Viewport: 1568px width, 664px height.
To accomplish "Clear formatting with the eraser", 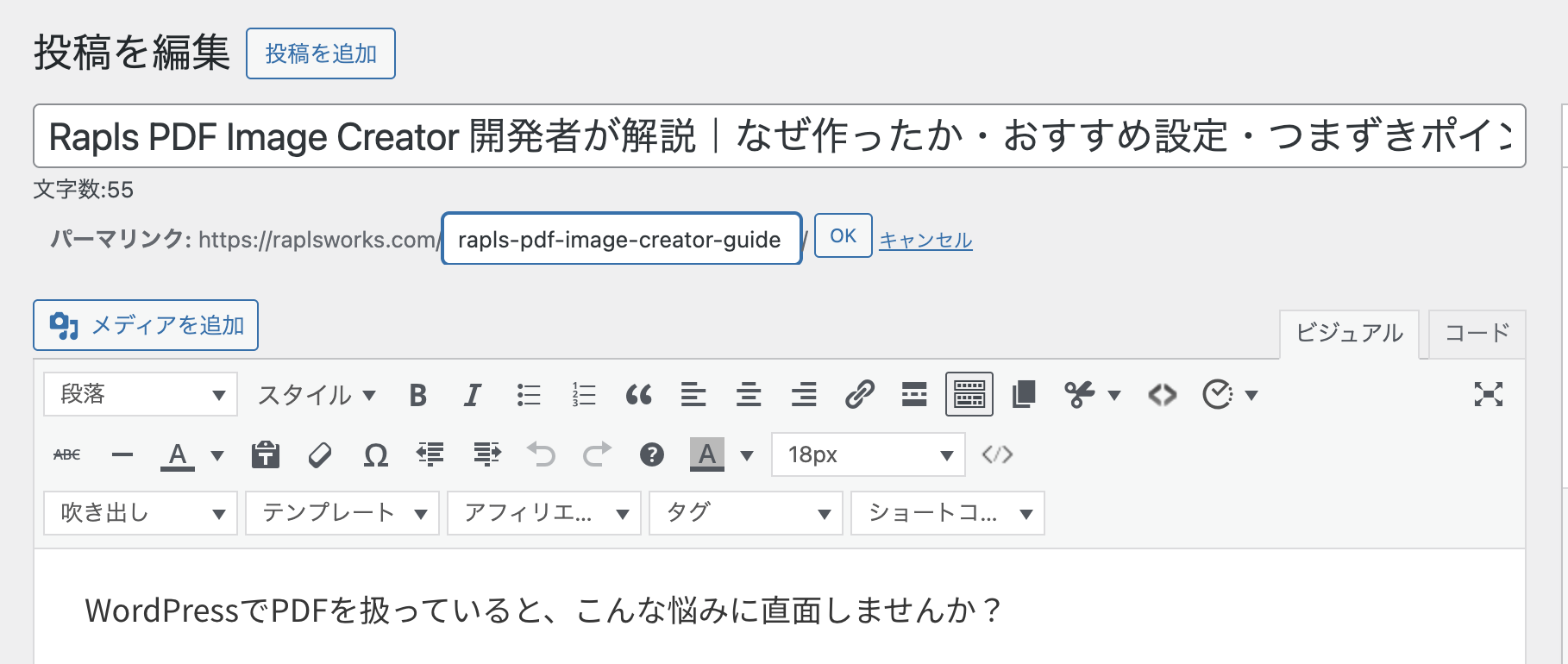I will coord(320,454).
